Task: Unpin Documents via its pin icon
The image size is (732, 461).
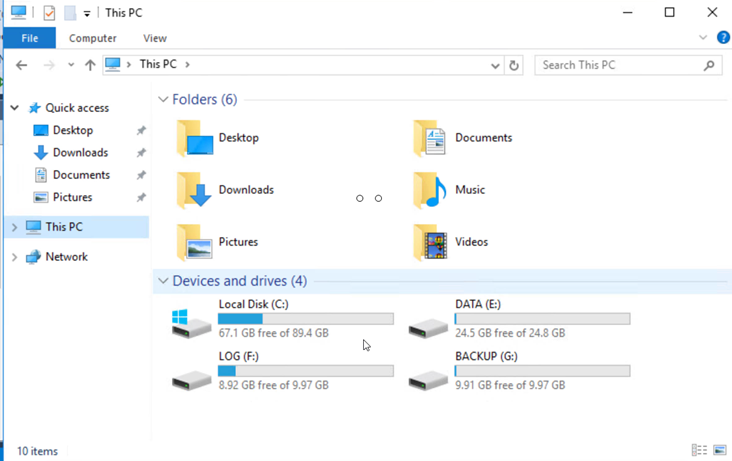Action: pos(141,175)
